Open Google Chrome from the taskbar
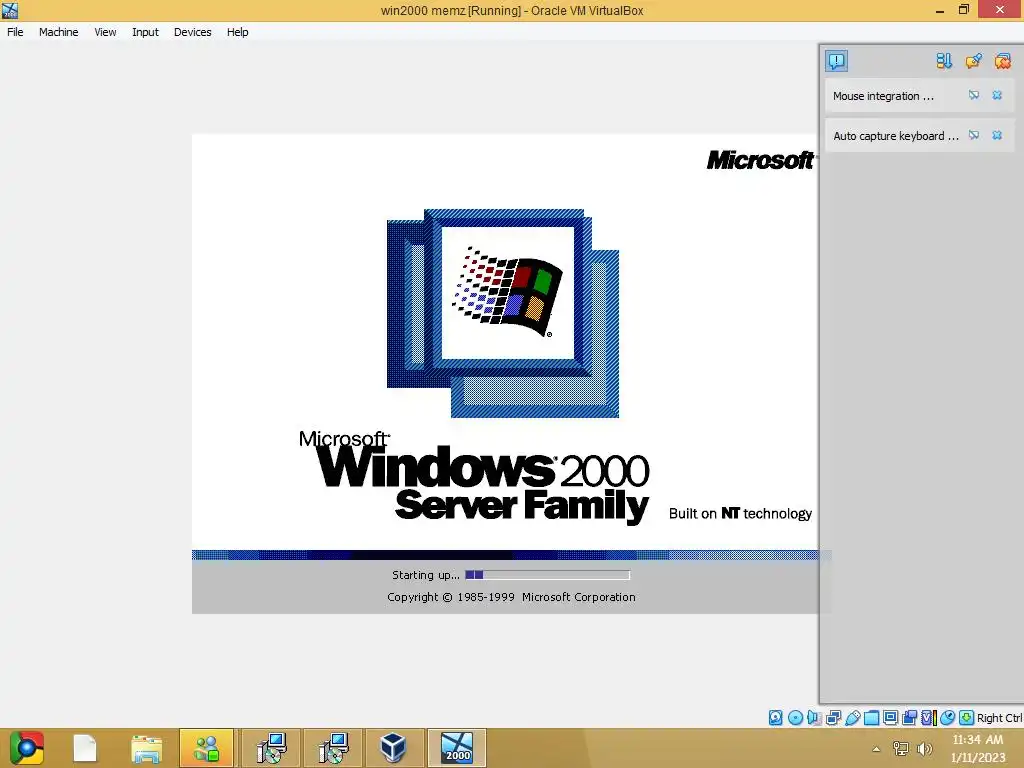The image size is (1024, 768). [x=26, y=748]
